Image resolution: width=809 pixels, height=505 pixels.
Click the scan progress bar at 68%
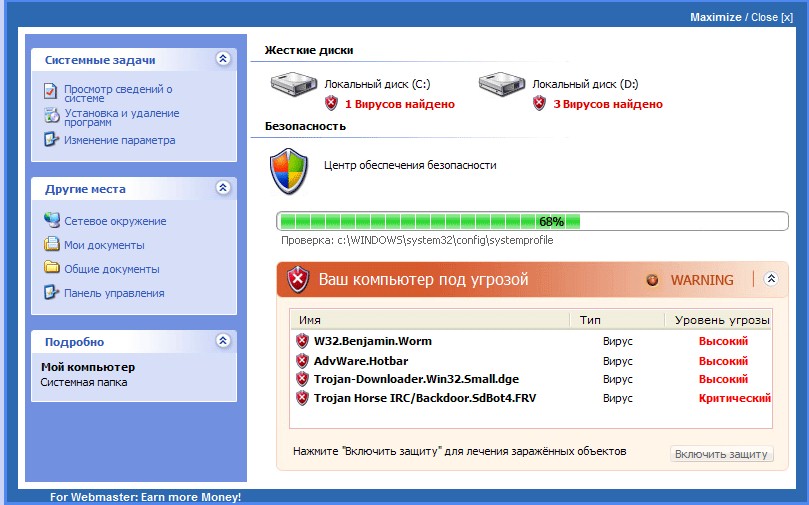[532, 221]
